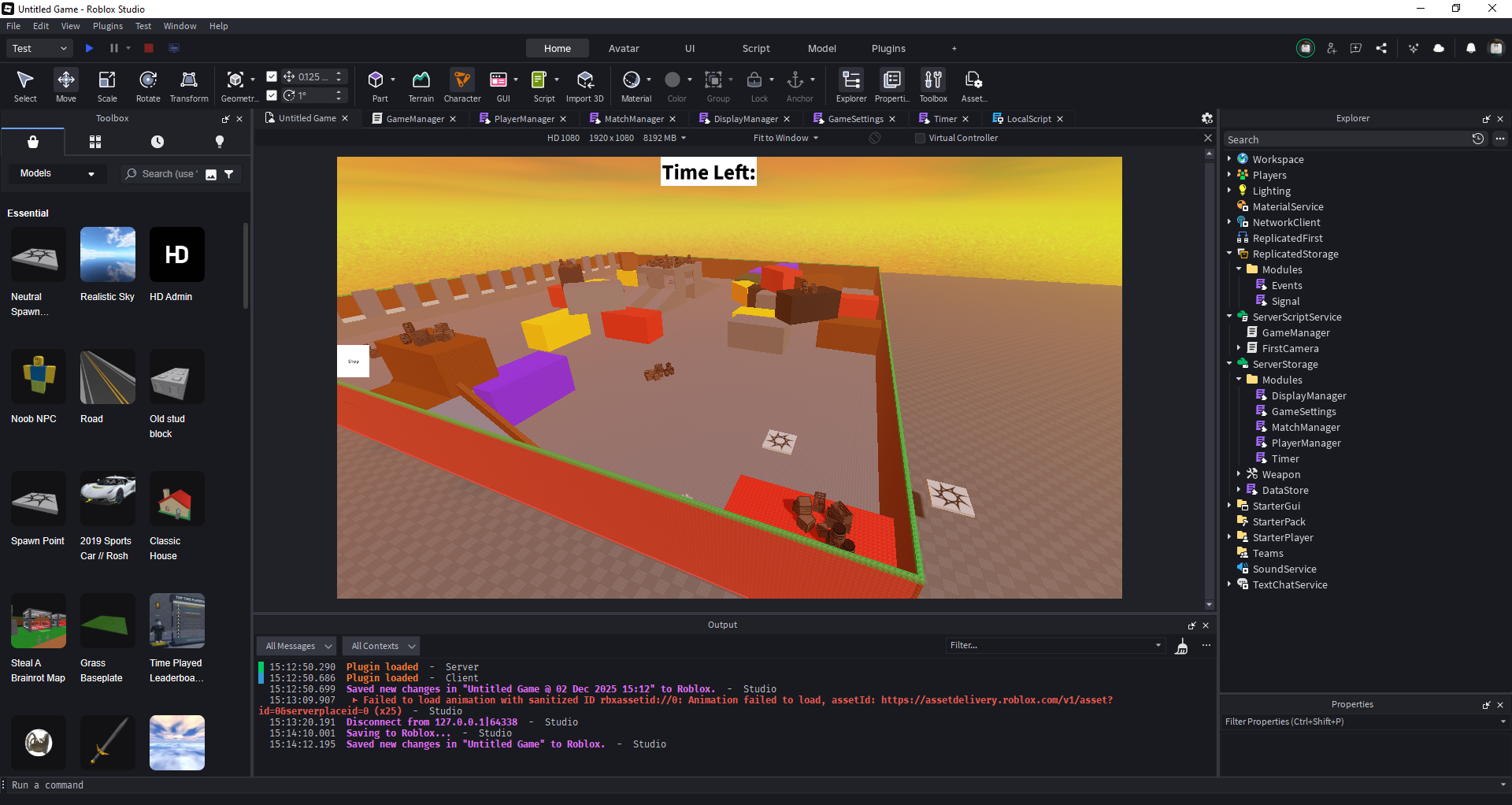Select the GameSettings module in Explorer
The image size is (1512, 805).
coord(1303,411)
